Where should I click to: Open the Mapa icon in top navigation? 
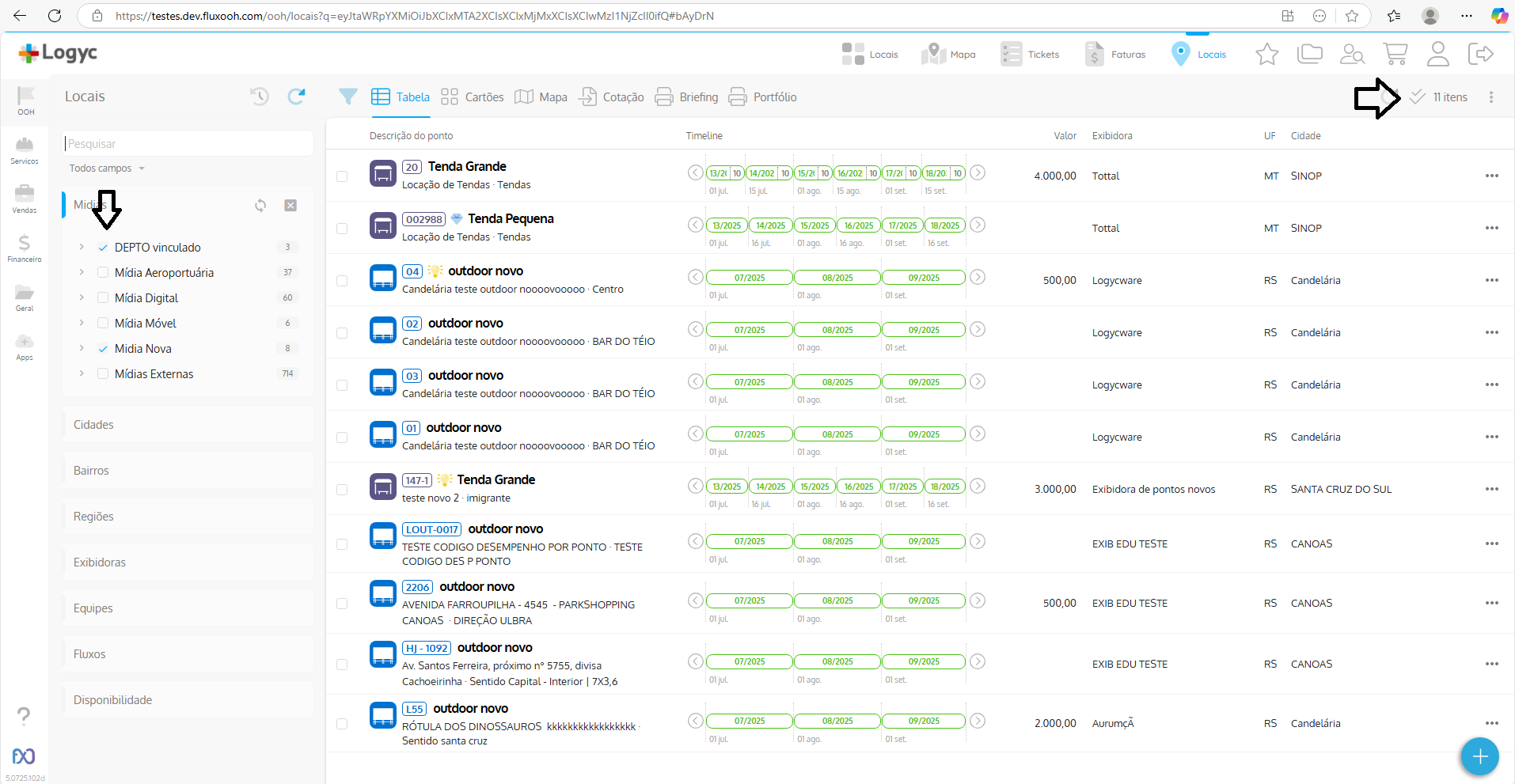tap(948, 54)
